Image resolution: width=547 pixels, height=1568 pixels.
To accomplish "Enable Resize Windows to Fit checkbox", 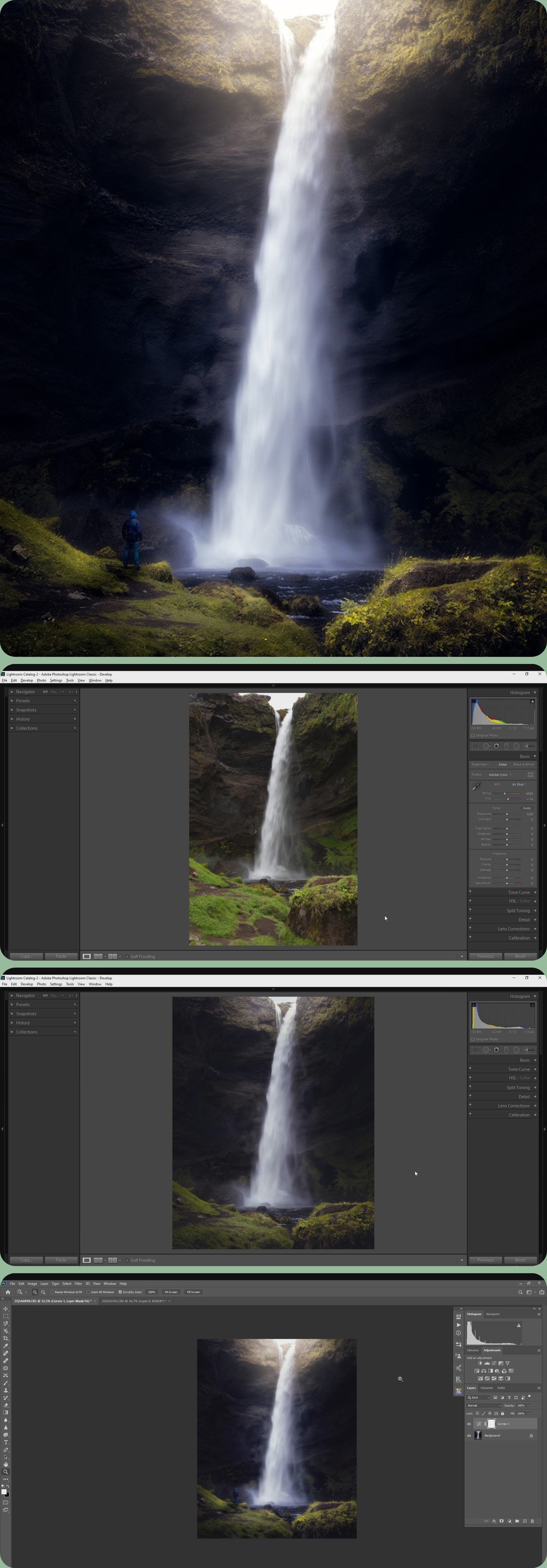I will pyautogui.click(x=52, y=1292).
